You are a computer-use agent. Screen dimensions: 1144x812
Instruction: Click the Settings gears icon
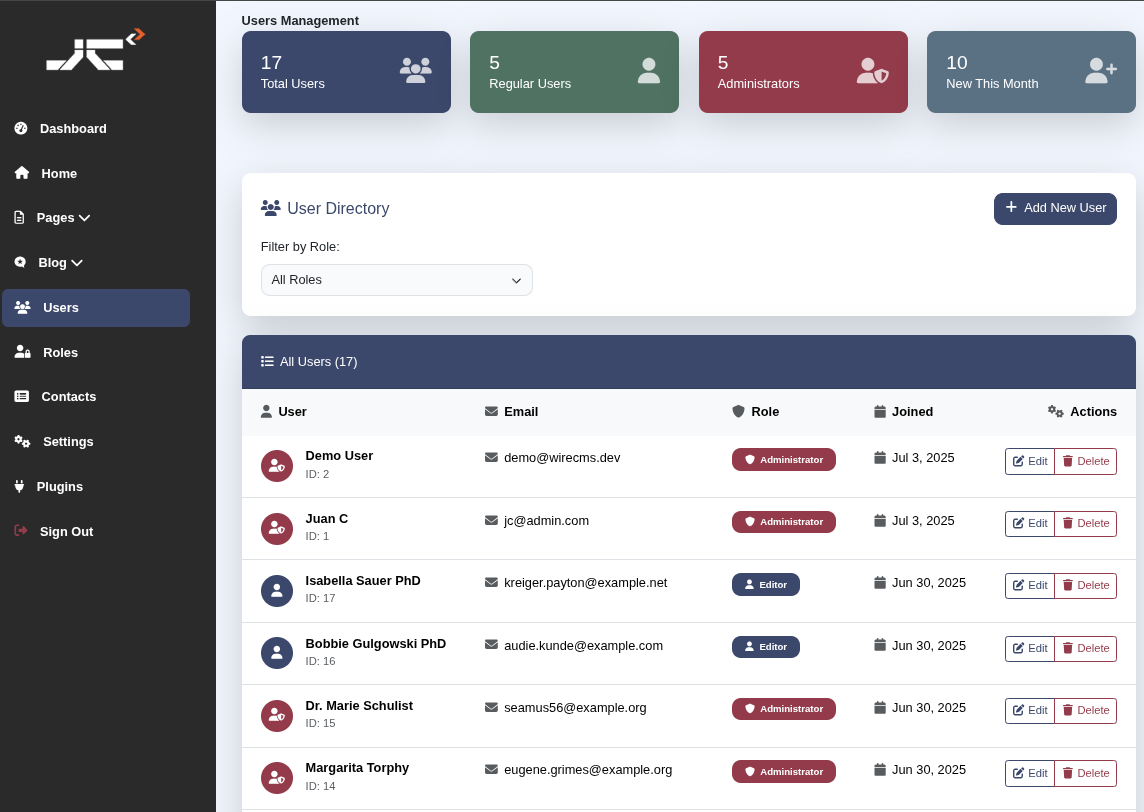pos(23,441)
